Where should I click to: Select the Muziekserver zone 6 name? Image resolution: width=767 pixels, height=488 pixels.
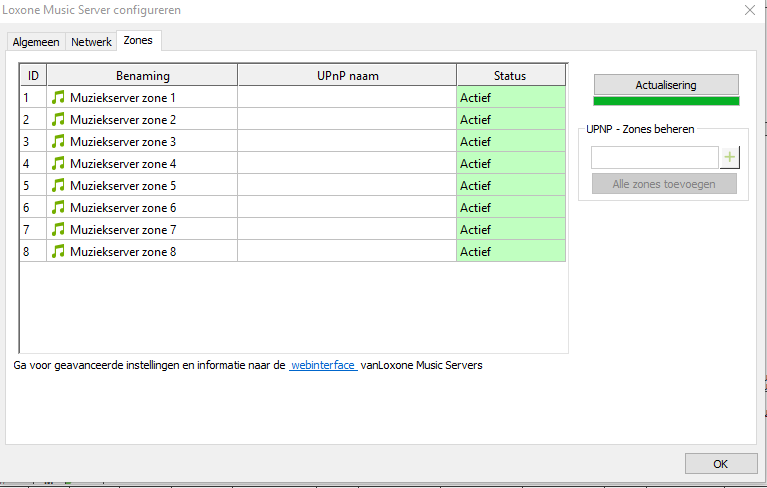(123, 208)
